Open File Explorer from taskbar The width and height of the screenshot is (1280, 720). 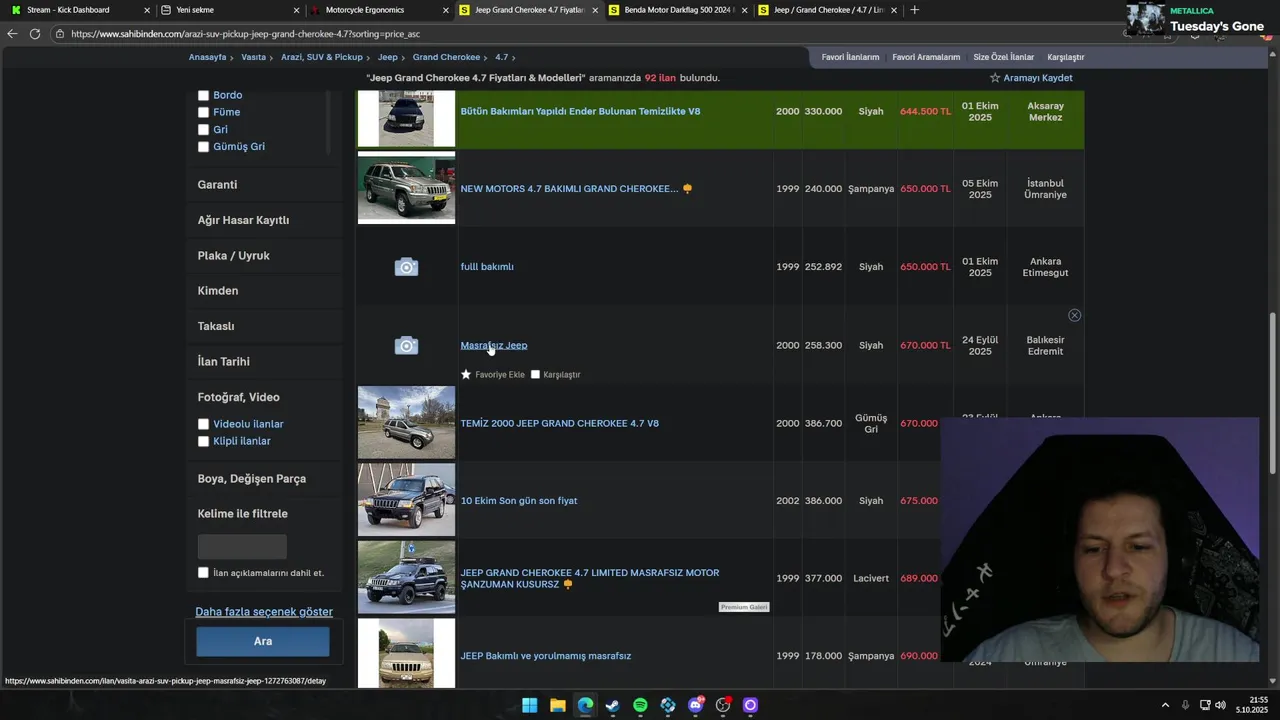558,705
